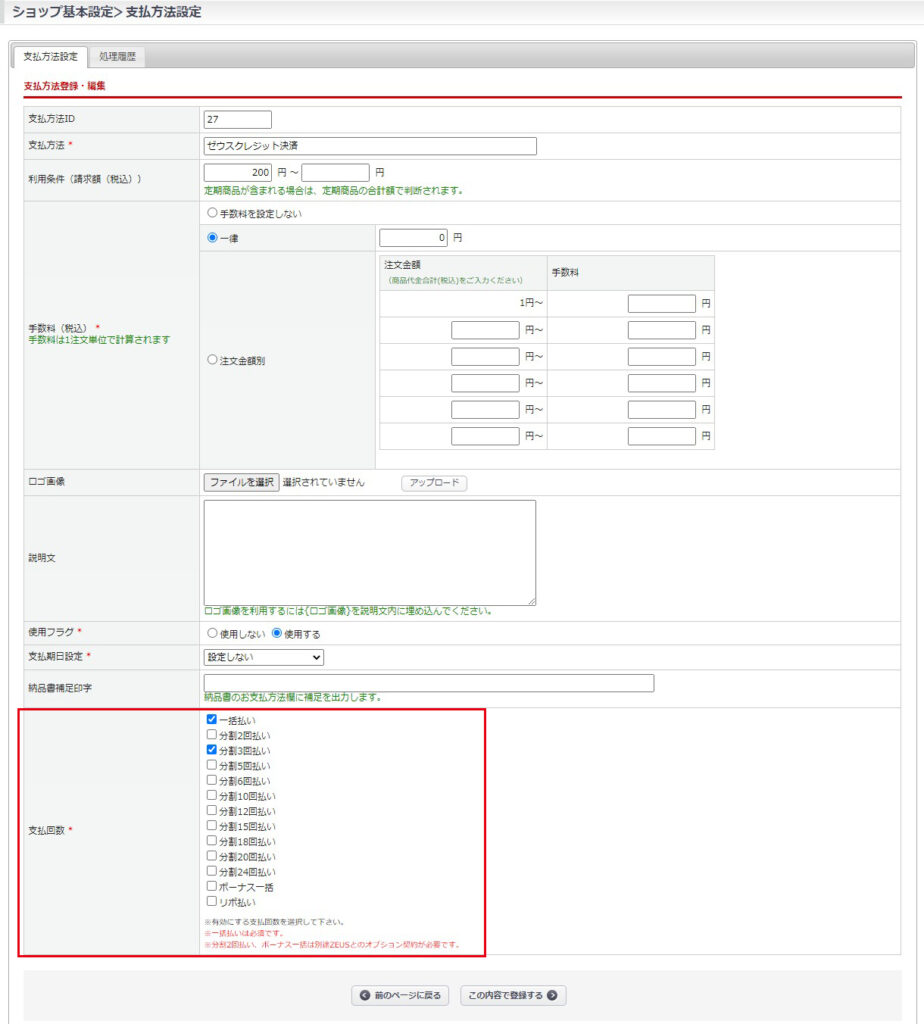Click この内容で登録する submit button
This screenshot has width=924, height=1024.
(513, 996)
